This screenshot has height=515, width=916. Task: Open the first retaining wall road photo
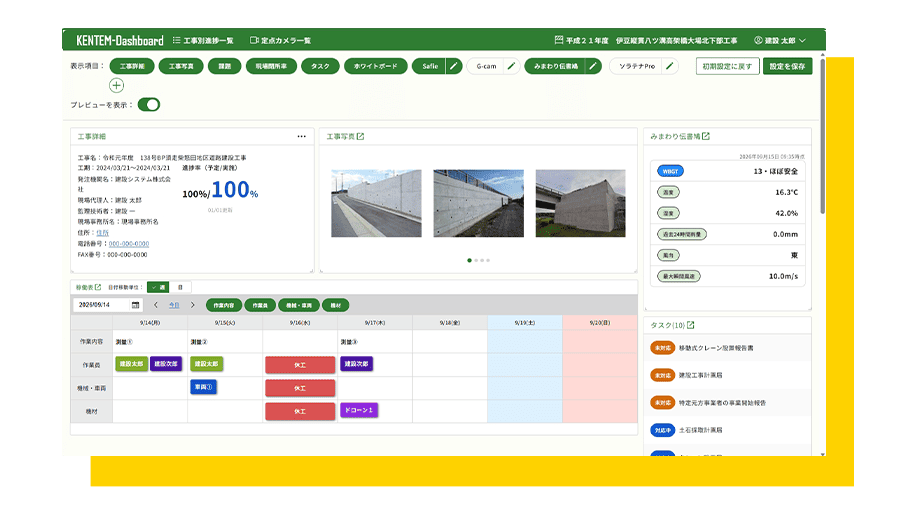pyautogui.click(x=376, y=203)
